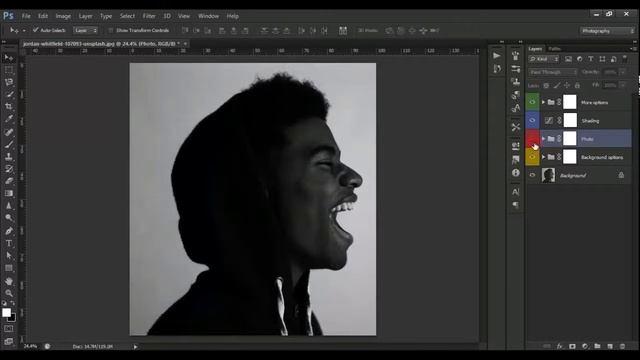Open the Filter menu
This screenshot has width=640, height=360.
point(149,16)
